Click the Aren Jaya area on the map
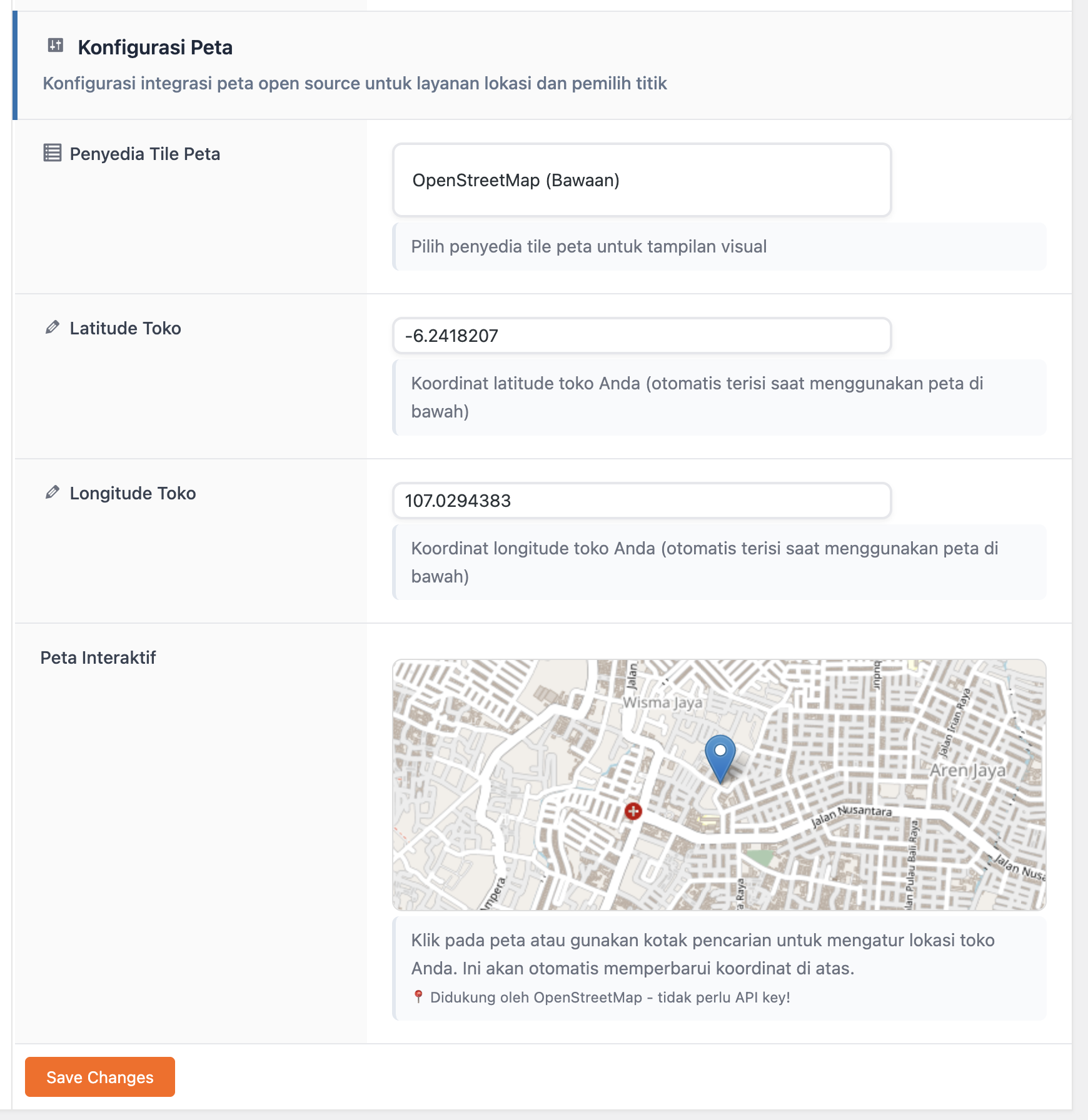1088x1120 pixels. (x=967, y=771)
